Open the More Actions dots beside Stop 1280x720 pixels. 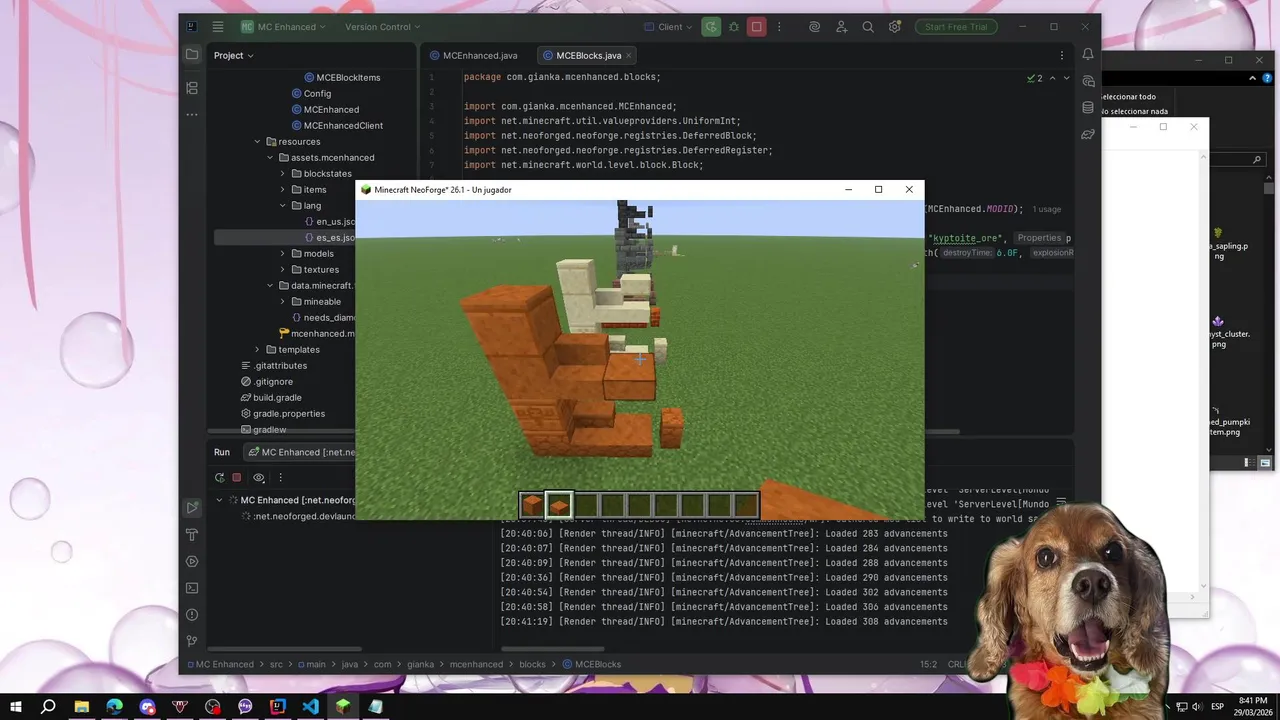coord(779,27)
